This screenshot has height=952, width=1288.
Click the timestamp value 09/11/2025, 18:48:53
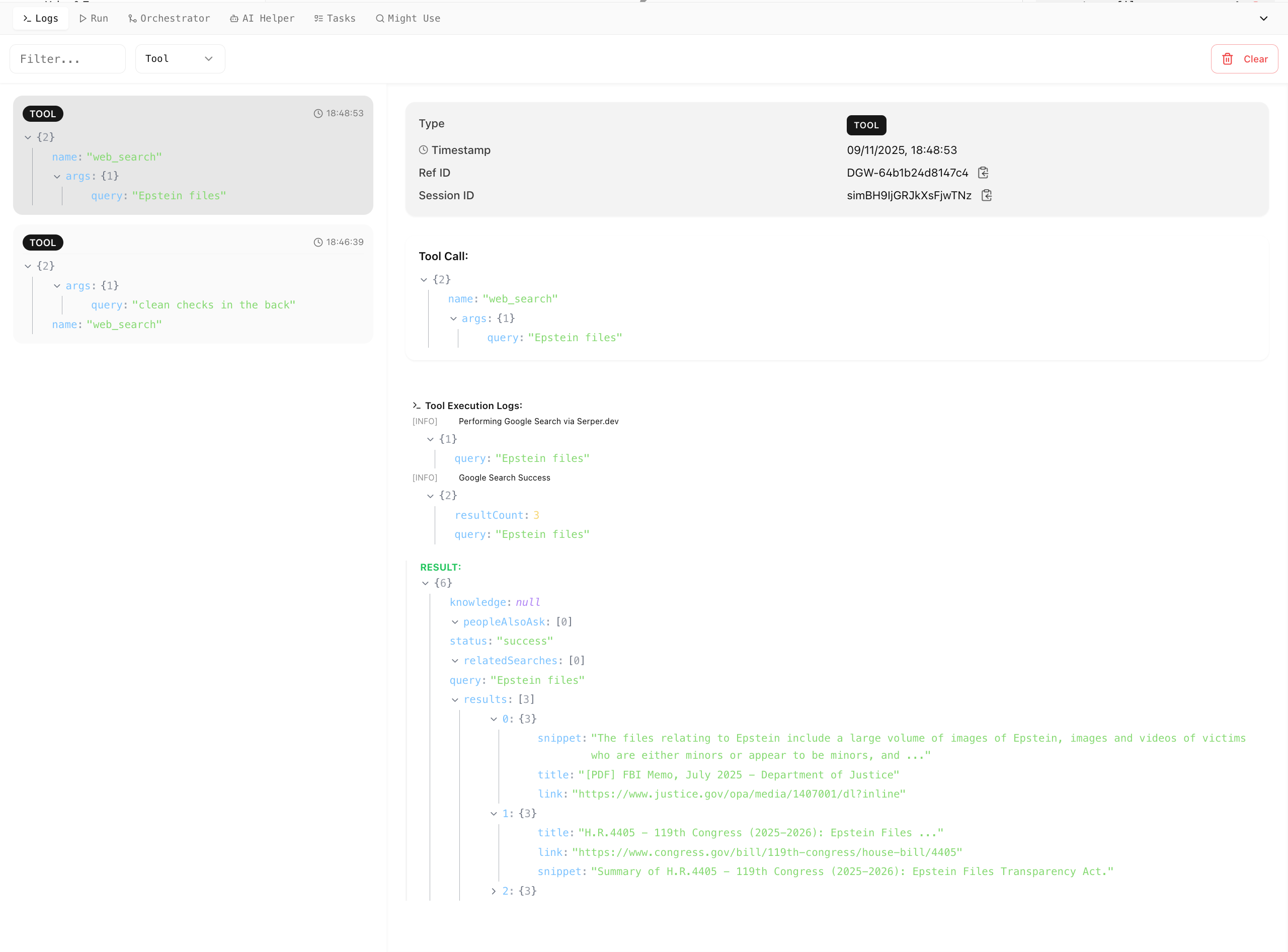pyautogui.click(x=902, y=150)
